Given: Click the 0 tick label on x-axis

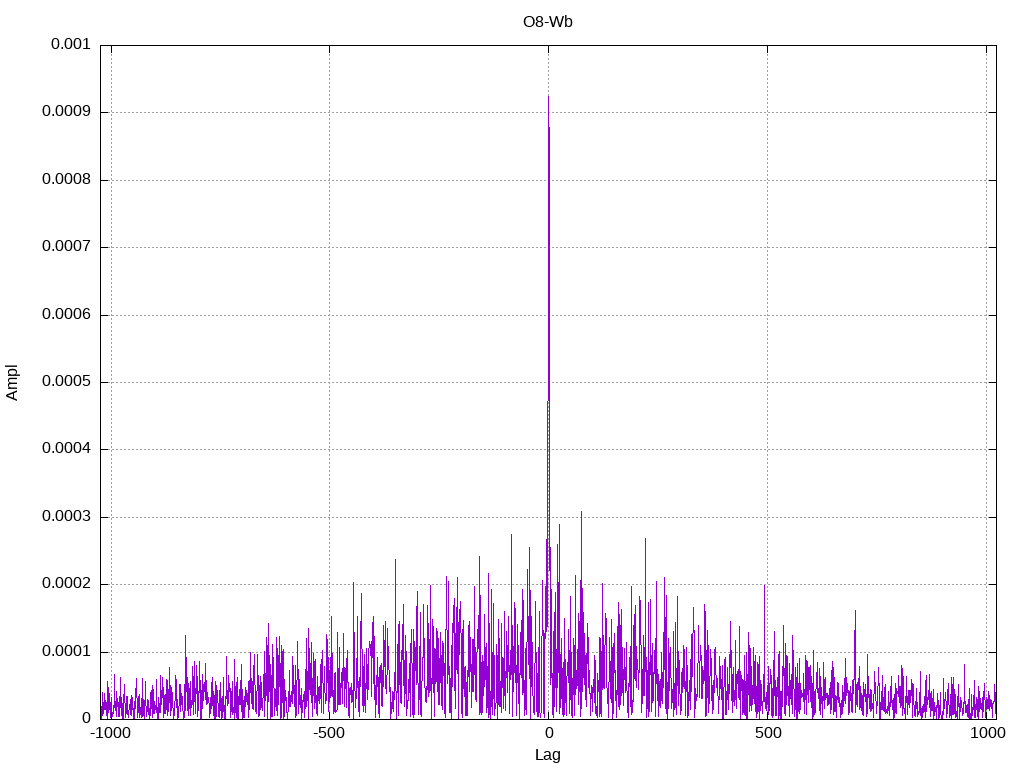Looking at the screenshot, I should pyautogui.click(x=548, y=734).
